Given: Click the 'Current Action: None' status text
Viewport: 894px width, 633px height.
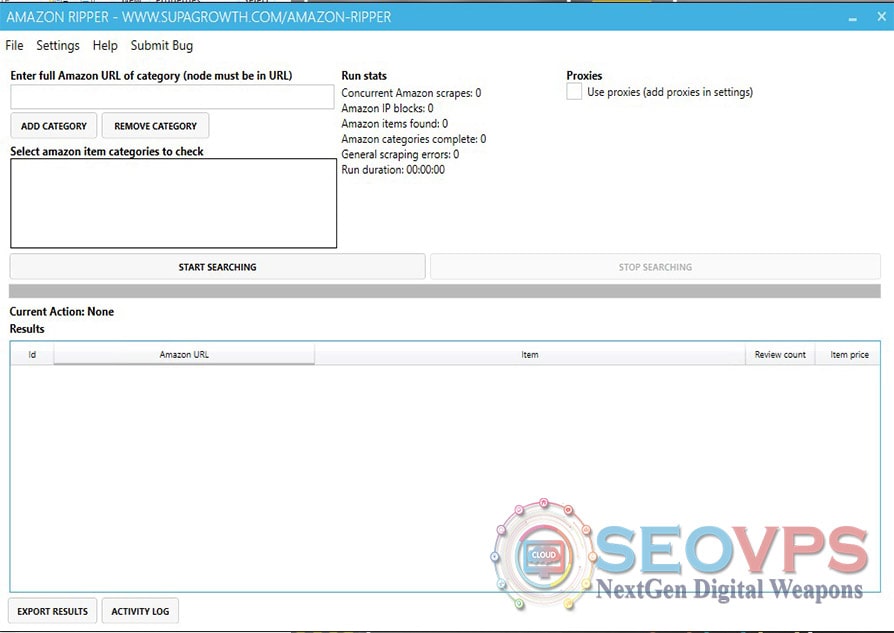Looking at the screenshot, I should pos(62,312).
